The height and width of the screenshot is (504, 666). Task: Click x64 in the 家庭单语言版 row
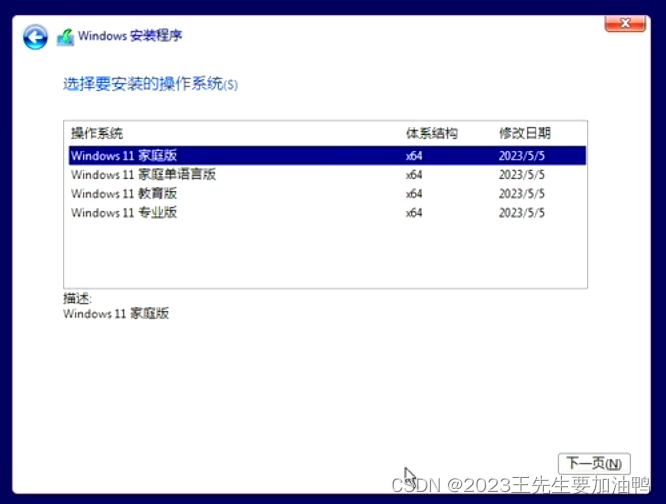click(x=414, y=175)
